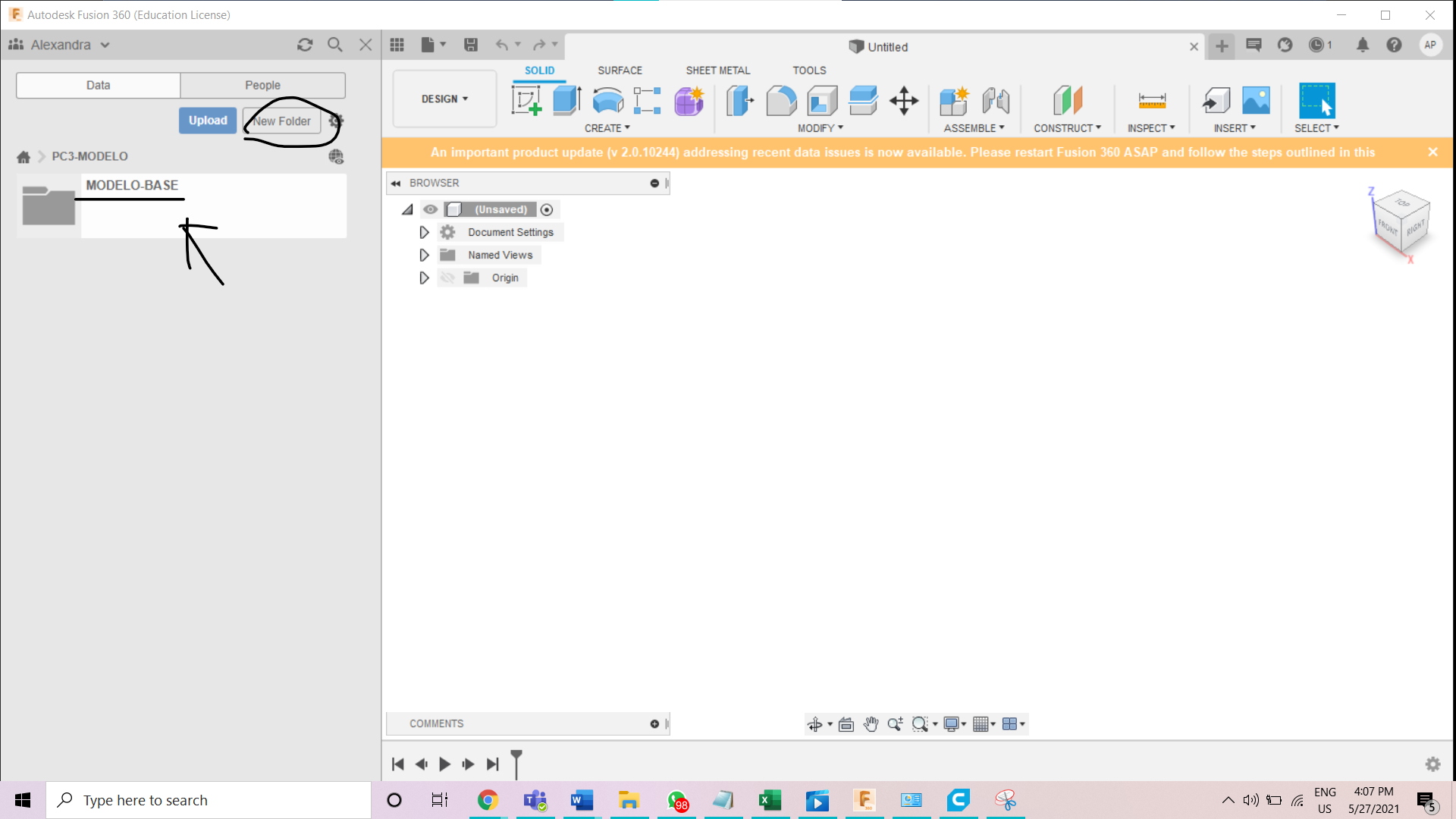Activate the Unsaved component radio control
This screenshot has height=819, width=1456.
(x=547, y=209)
